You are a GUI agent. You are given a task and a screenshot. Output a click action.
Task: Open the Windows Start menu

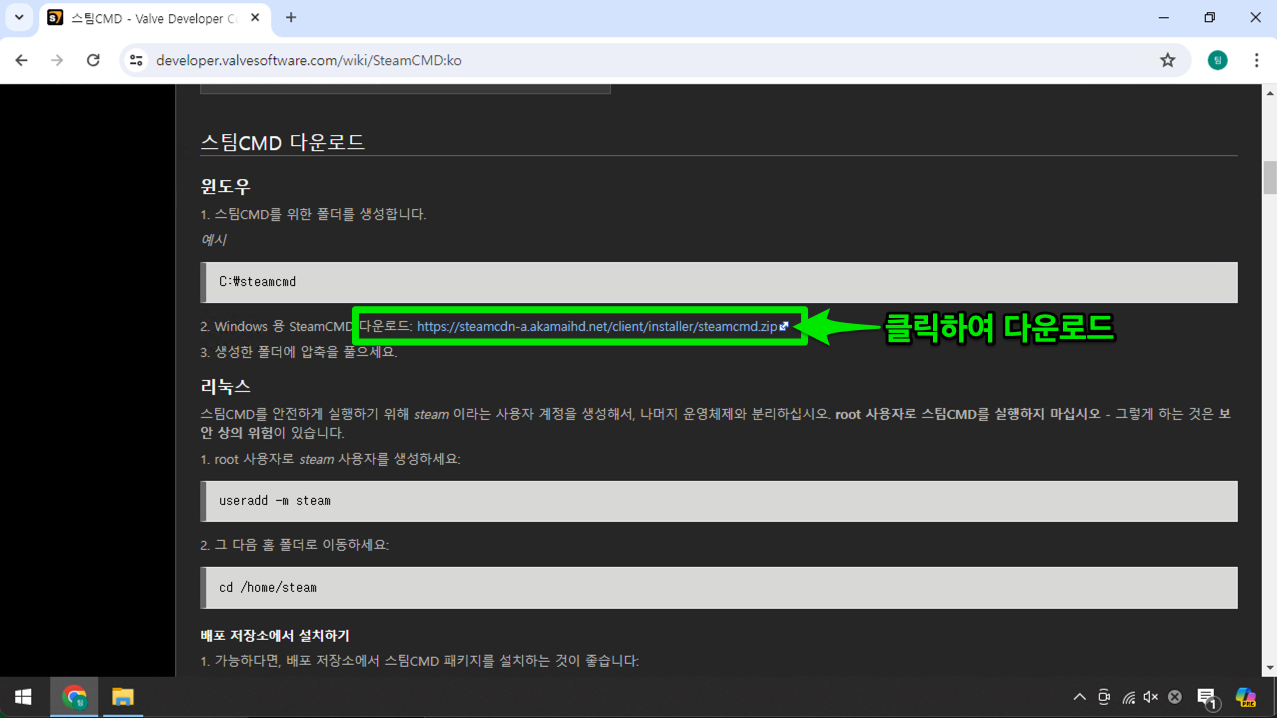(23, 697)
